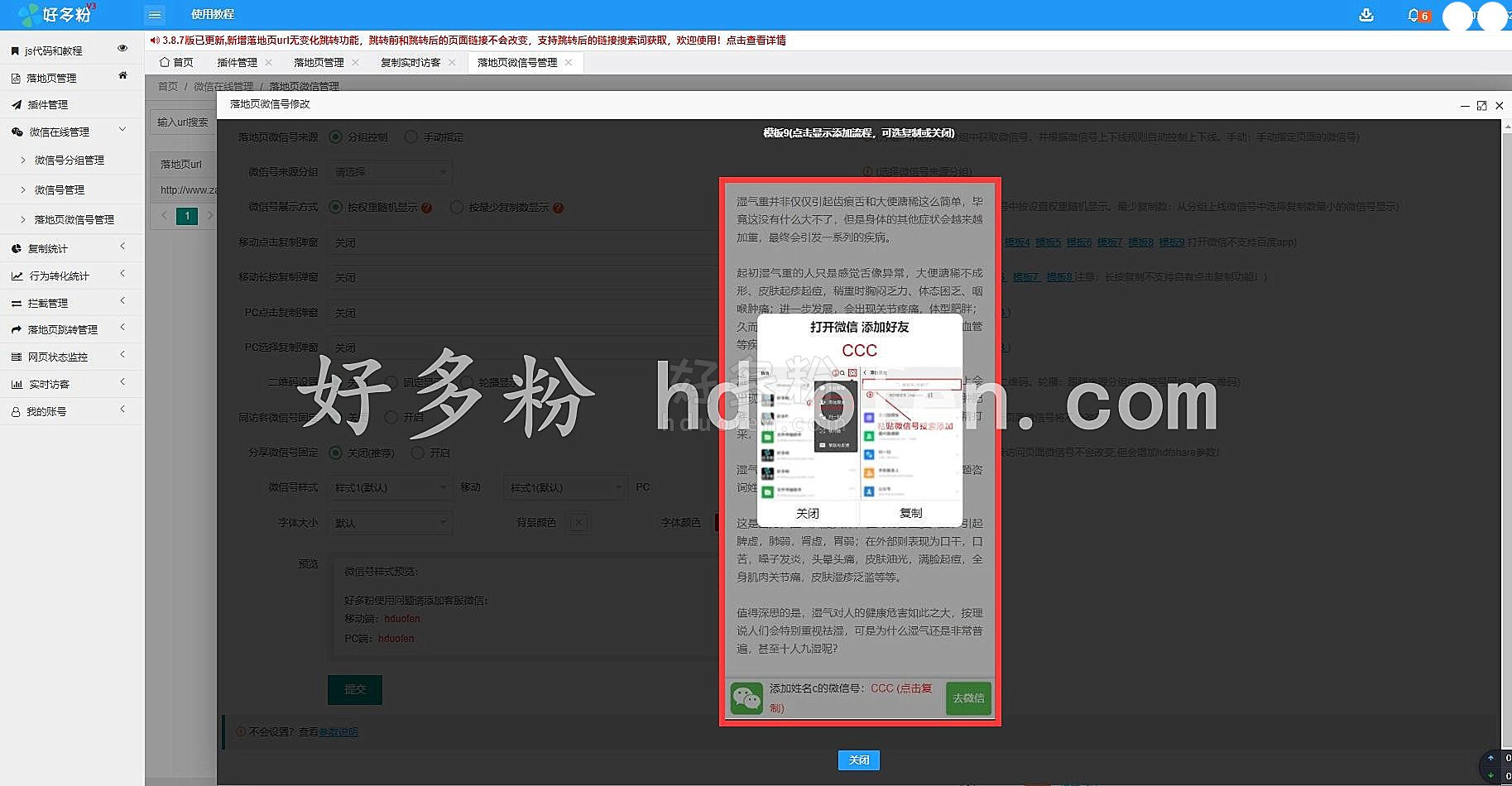Viewport: 1512px width, 786px height.
Task: Click the home icon beside 落地页管理
Action: [x=122, y=75]
